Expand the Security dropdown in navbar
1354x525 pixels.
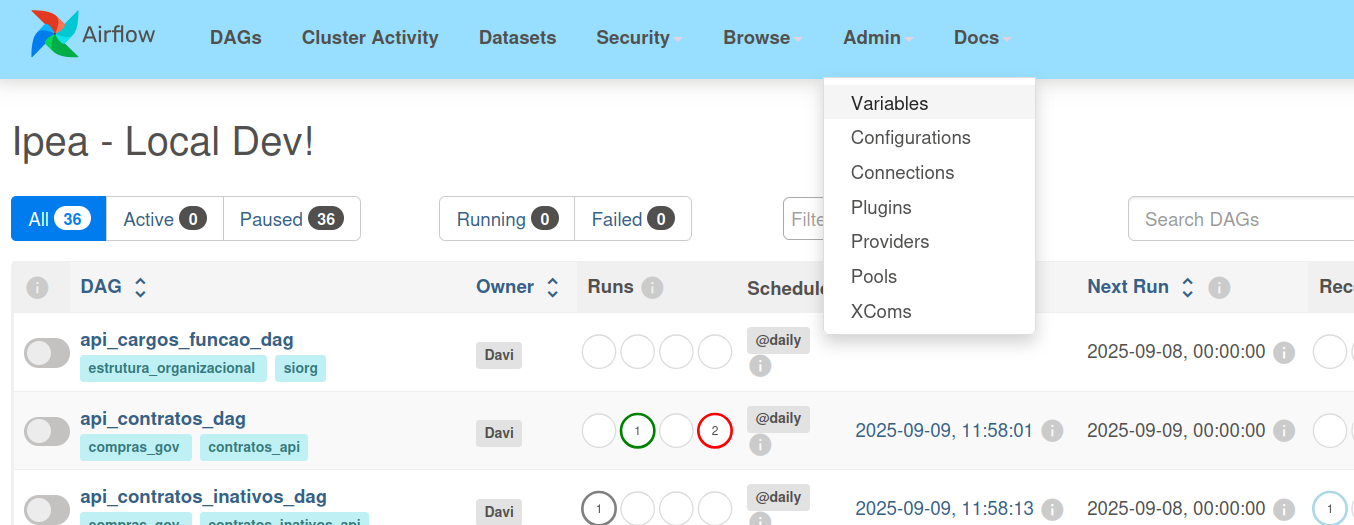(x=639, y=38)
